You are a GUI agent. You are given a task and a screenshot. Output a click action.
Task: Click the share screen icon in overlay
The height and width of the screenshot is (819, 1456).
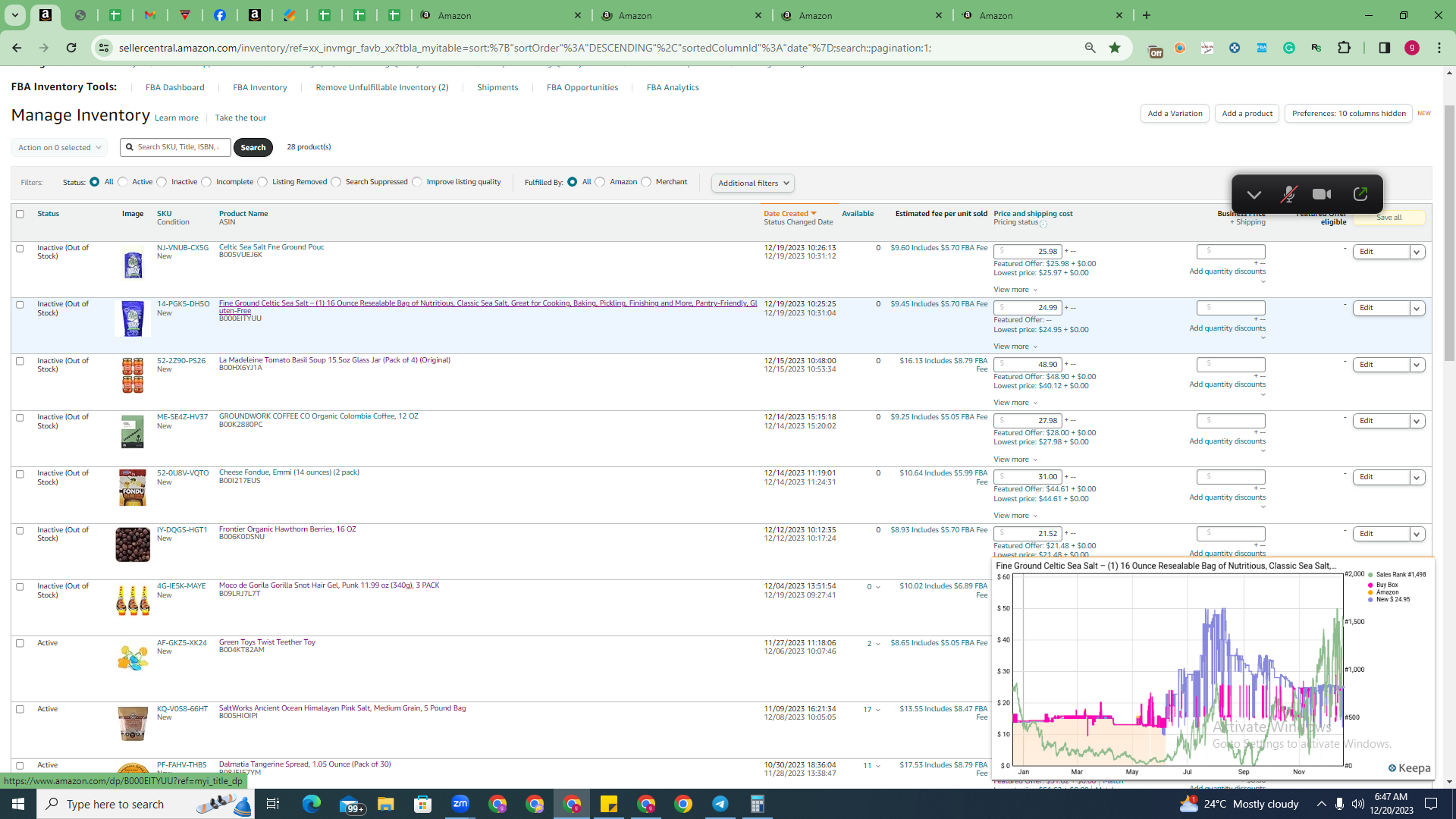[x=1360, y=195]
